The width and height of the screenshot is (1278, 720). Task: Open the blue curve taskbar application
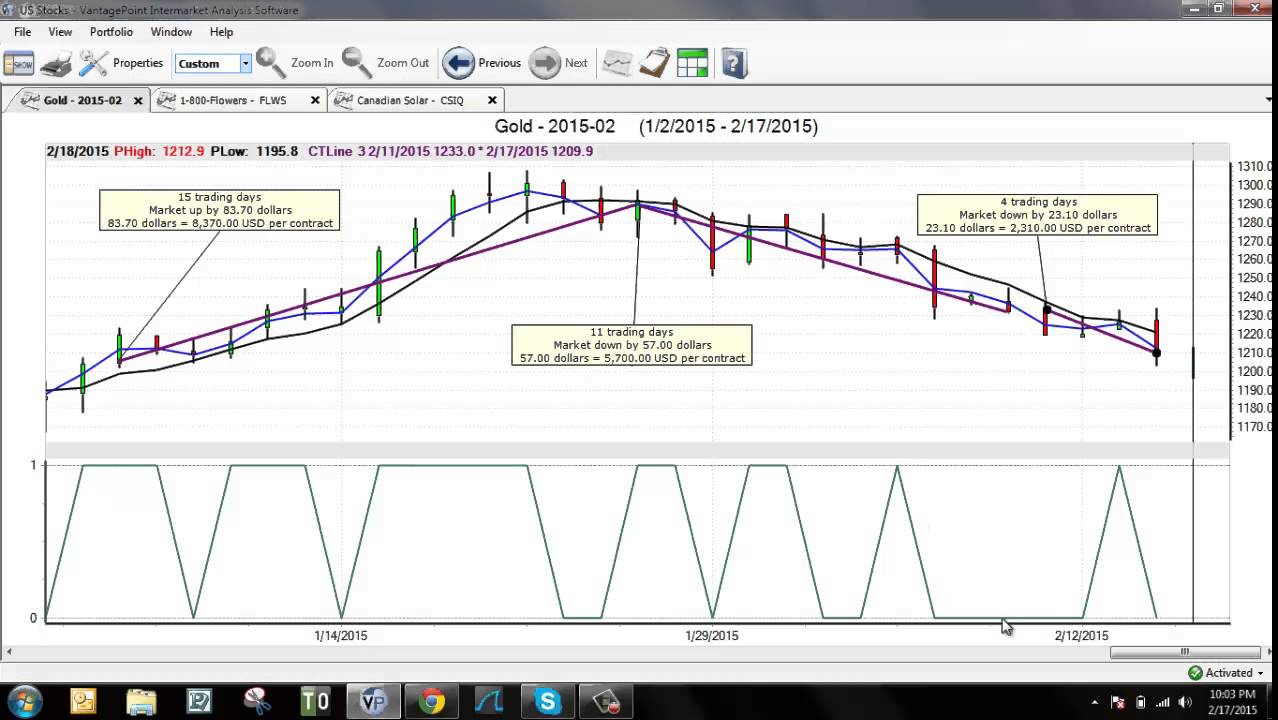click(490, 702)
